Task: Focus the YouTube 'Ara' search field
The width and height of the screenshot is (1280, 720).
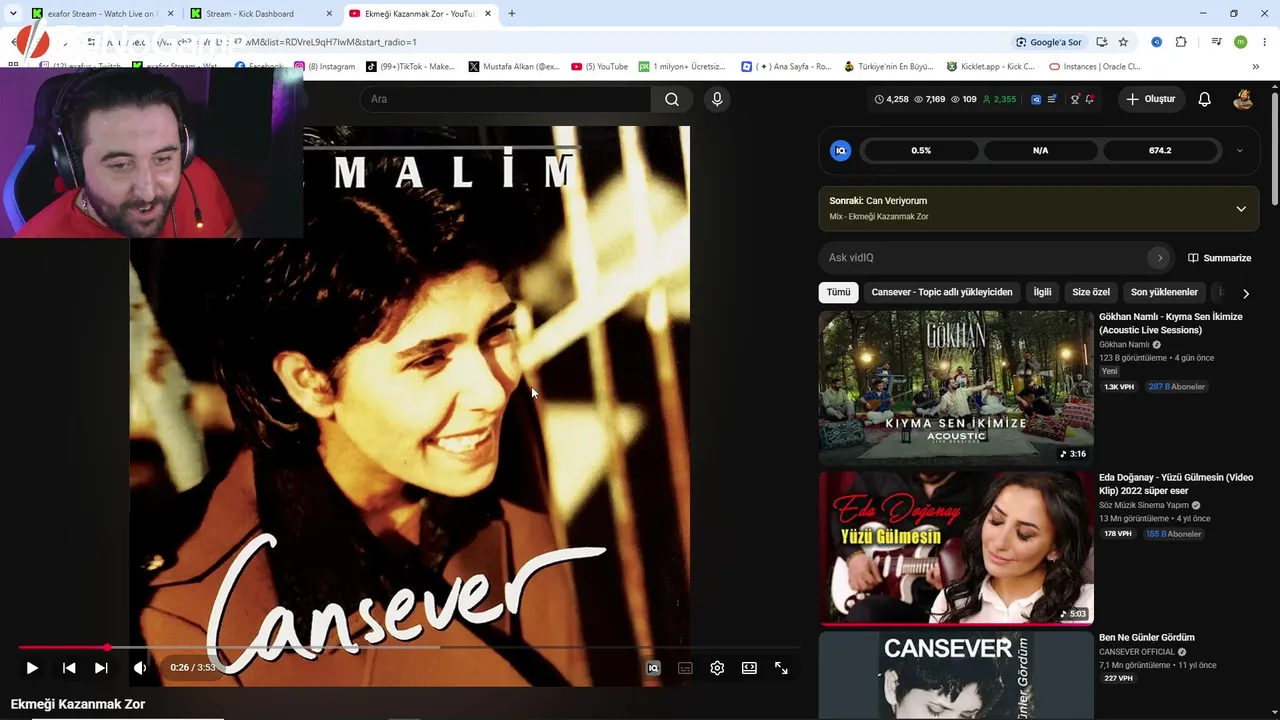Action: 506,99
